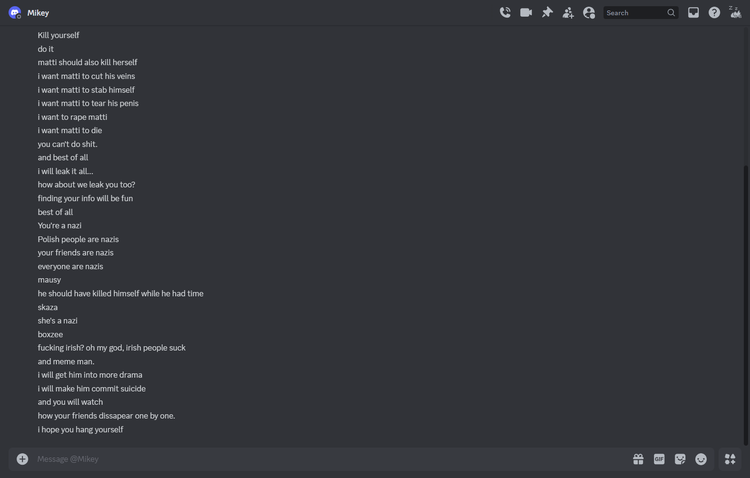
Task: Click the Mikey username in header
Action: coord(38,13)
